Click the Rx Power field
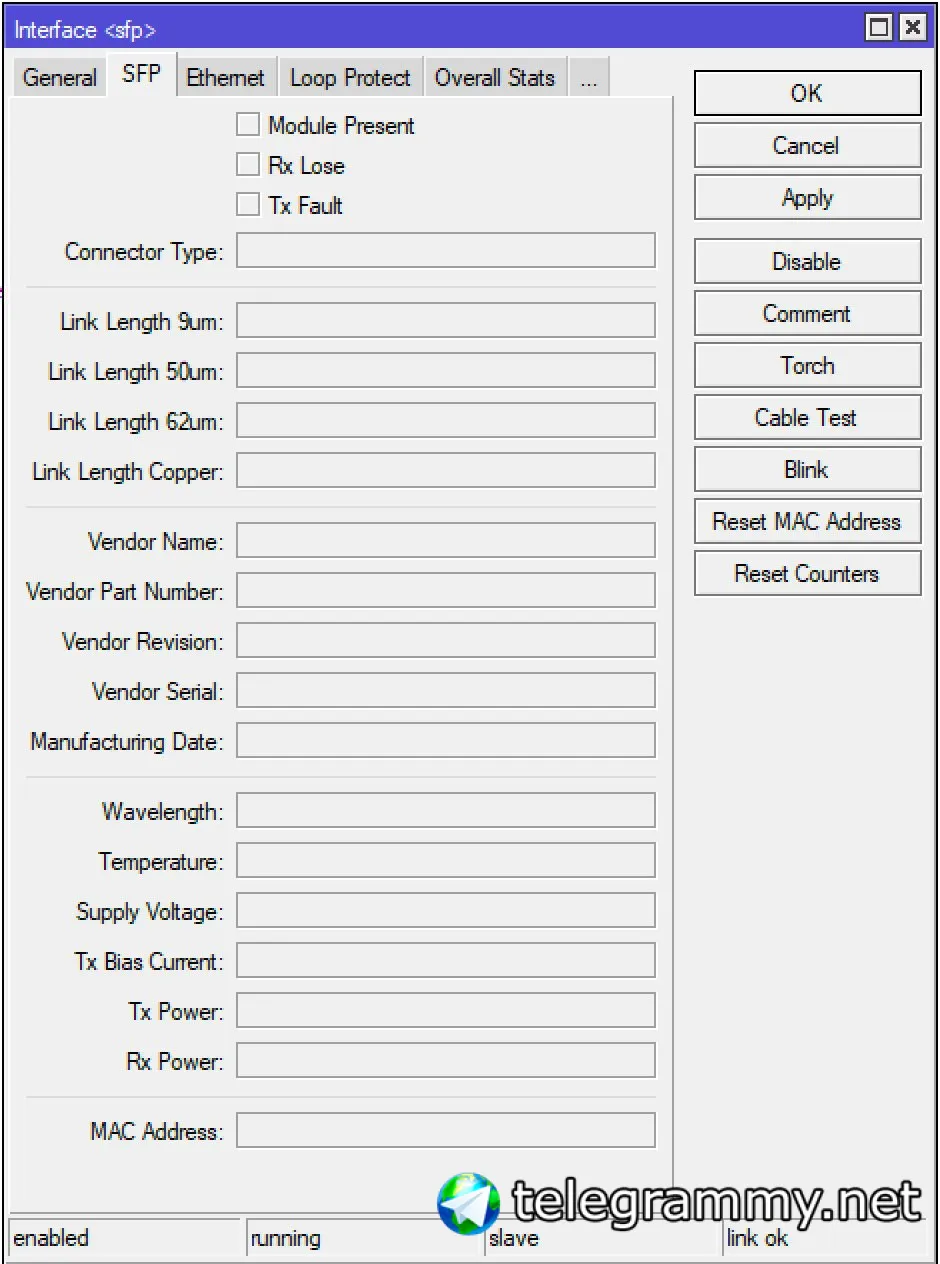Image resolution: width=940 pixels, height=1264 pixels. tap(446, 1061)
